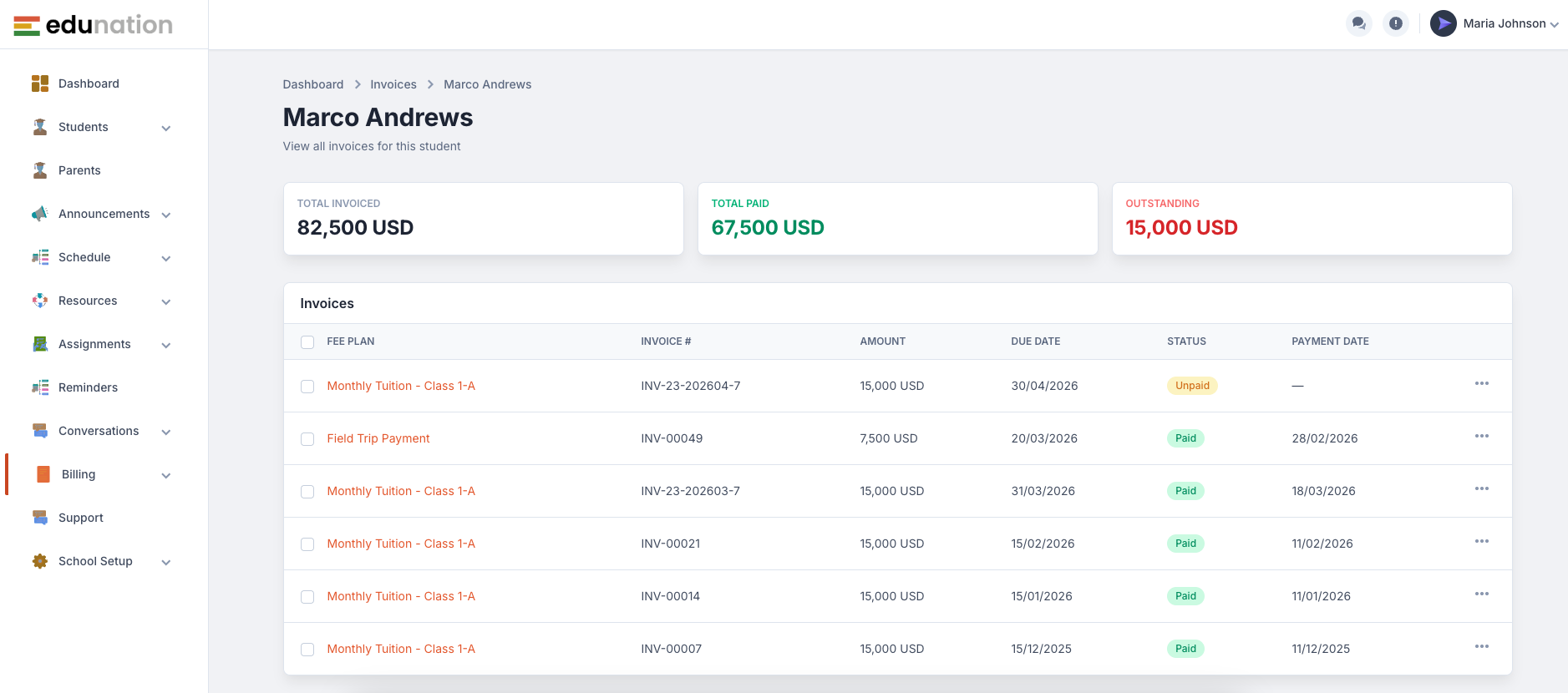Click the Resources sidebar icon
1568x693 pixels.
point(40,301)
